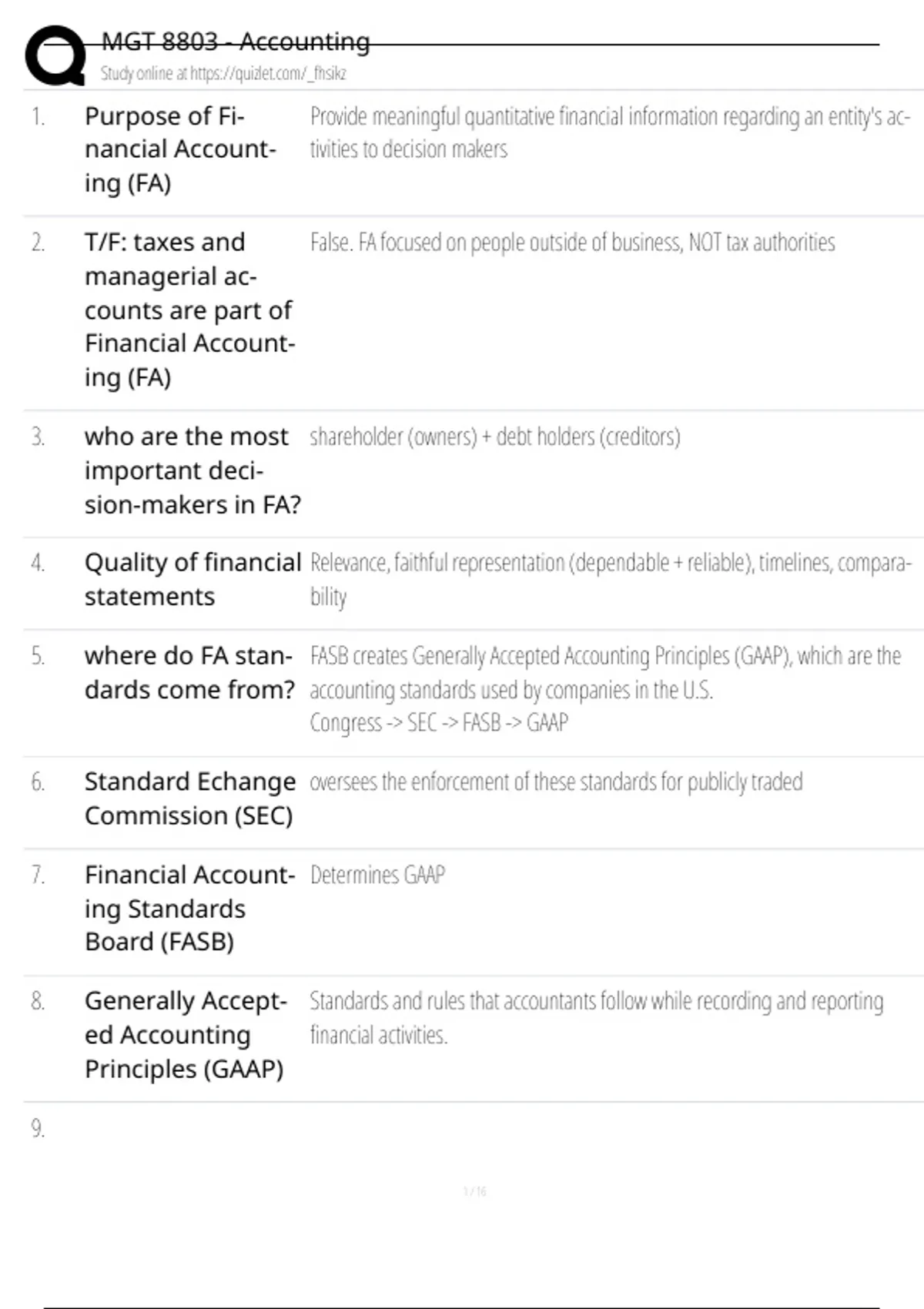Select the T/F taxes and managerial accounts term
This screenshot has width=924, height=1309.
pos(189,310)
